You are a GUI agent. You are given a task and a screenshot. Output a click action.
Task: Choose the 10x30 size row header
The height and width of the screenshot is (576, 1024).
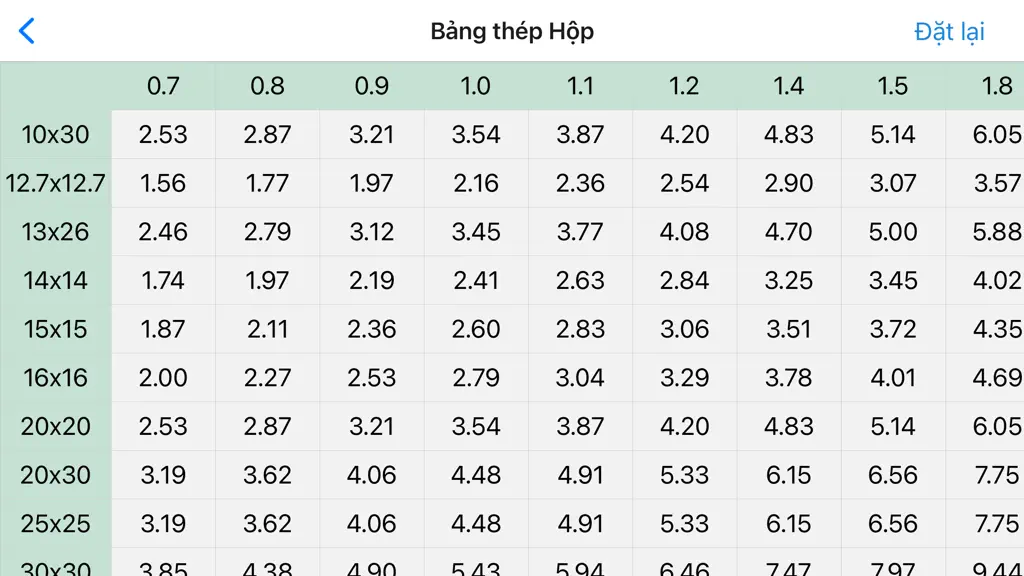pos(56,135)
